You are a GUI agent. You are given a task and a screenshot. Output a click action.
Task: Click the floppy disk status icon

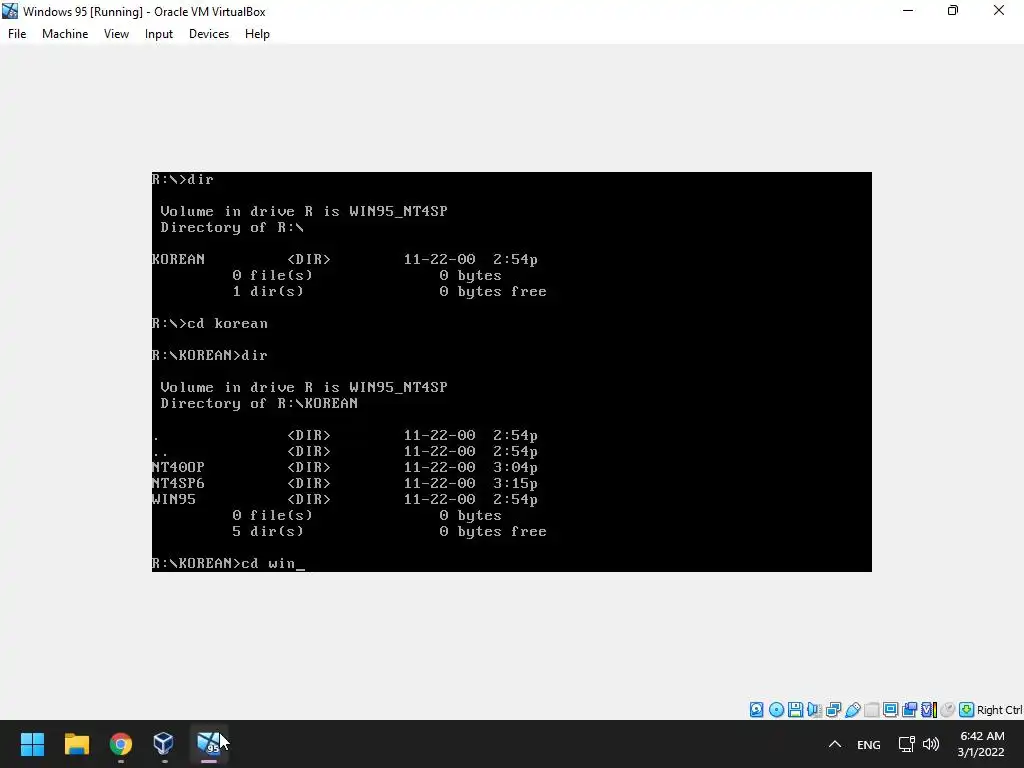[x=795, y=710]
